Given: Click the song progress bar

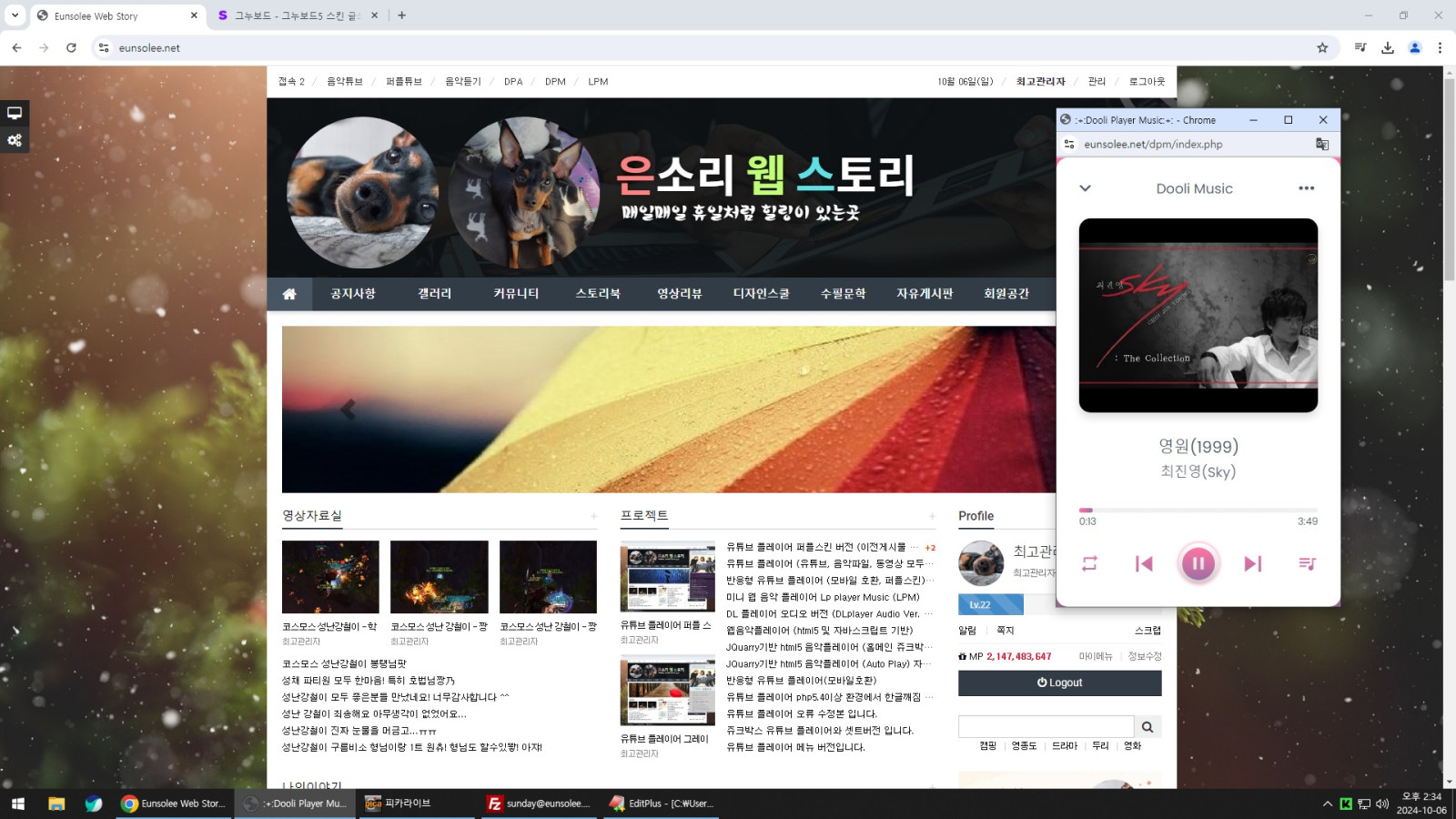Looking at the screenshot, I should click(1198, 511).
